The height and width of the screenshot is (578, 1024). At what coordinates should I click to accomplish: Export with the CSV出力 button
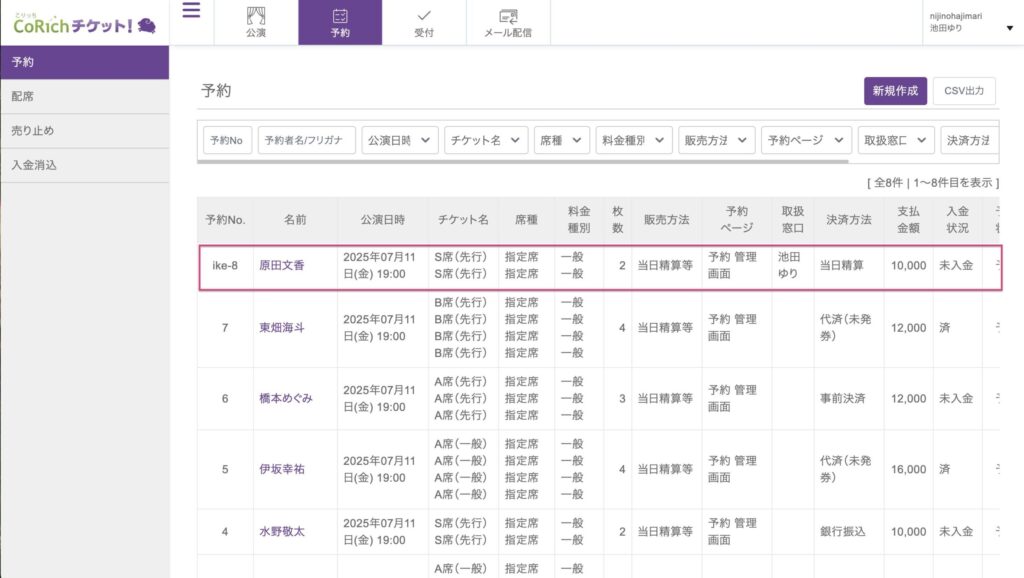coord(964,91)
